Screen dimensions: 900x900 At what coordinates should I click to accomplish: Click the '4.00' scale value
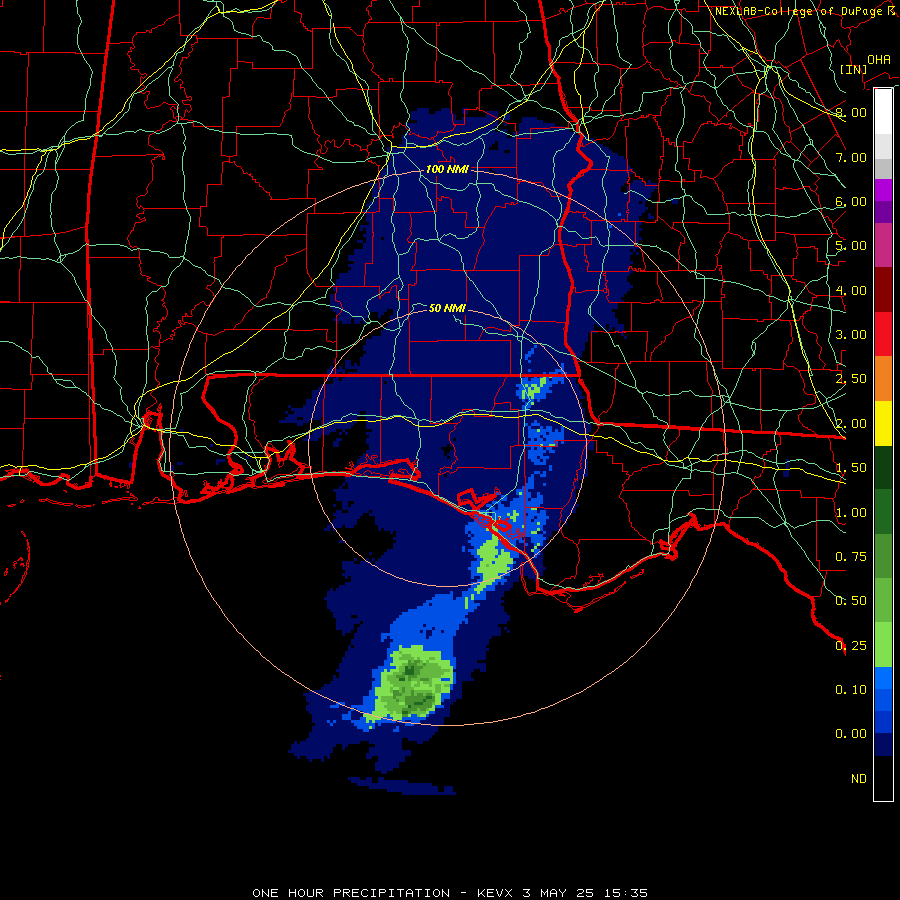851,290
